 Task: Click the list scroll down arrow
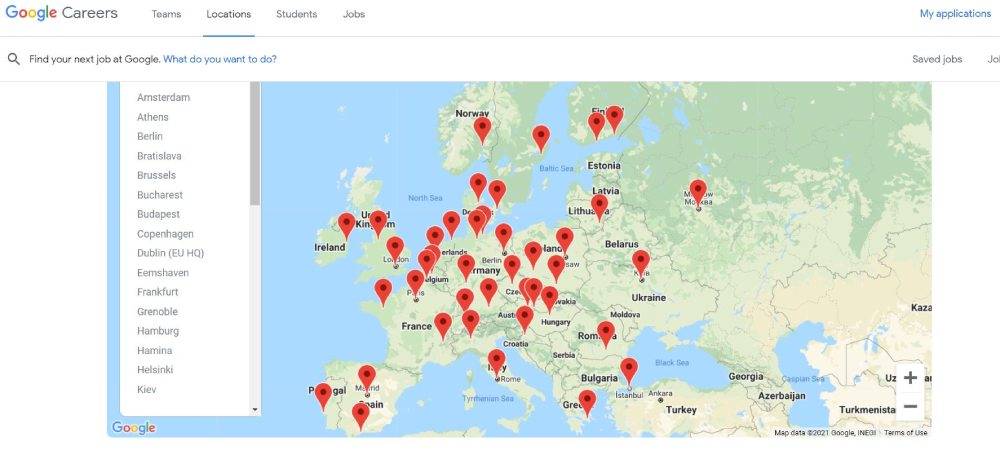(255, 410)
